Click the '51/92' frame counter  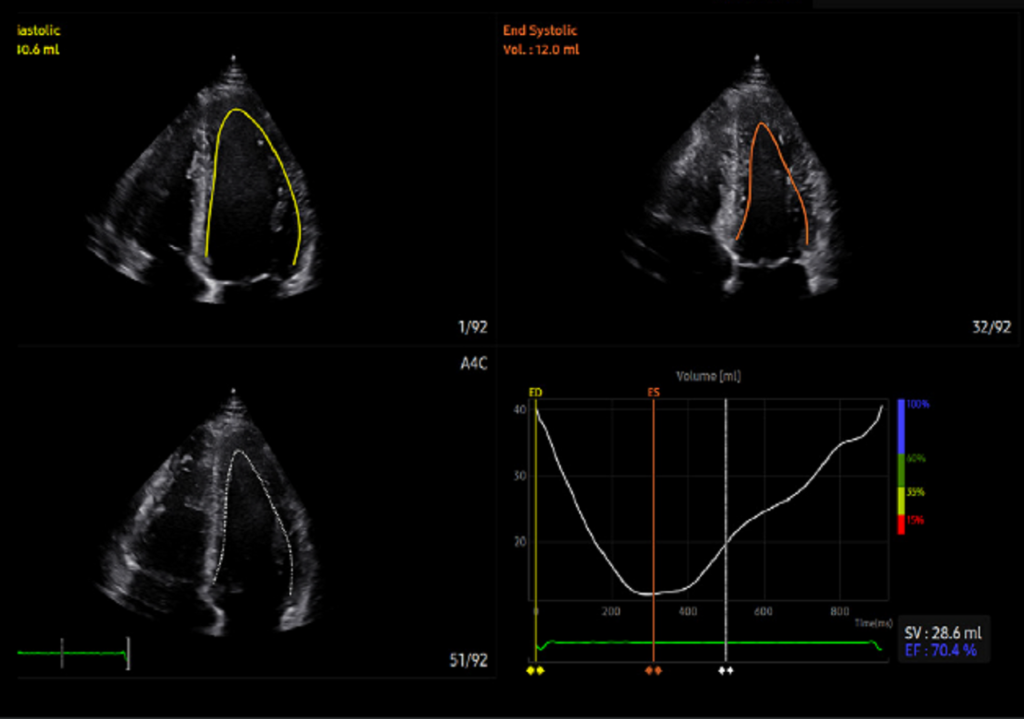click(x=468, y=660)
